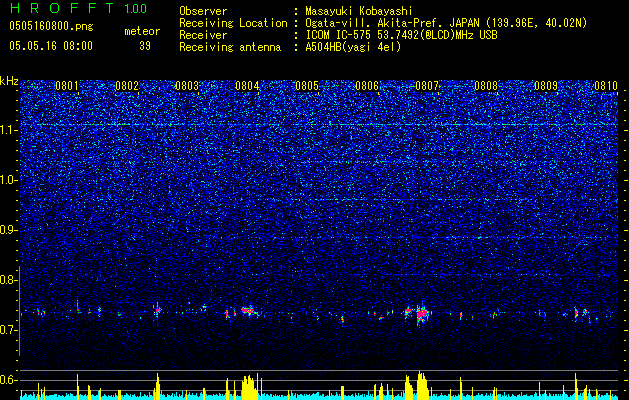
Task: Click the wide yellow intensity peak below 0804
Action: tap(250, 386)
